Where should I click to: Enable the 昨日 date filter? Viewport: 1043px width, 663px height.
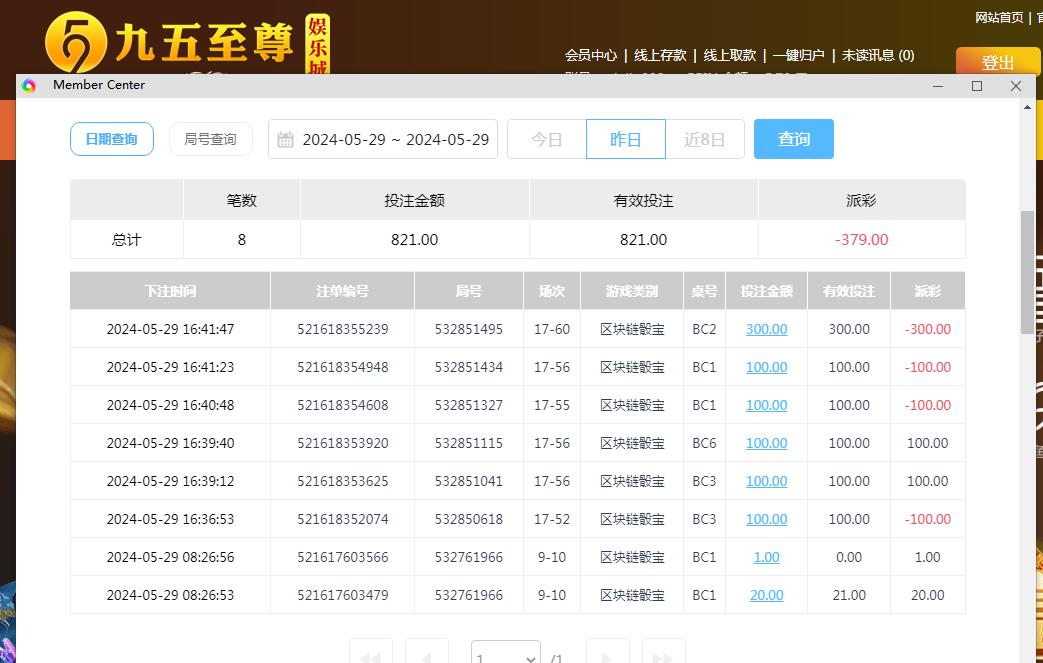pos(625,139)
